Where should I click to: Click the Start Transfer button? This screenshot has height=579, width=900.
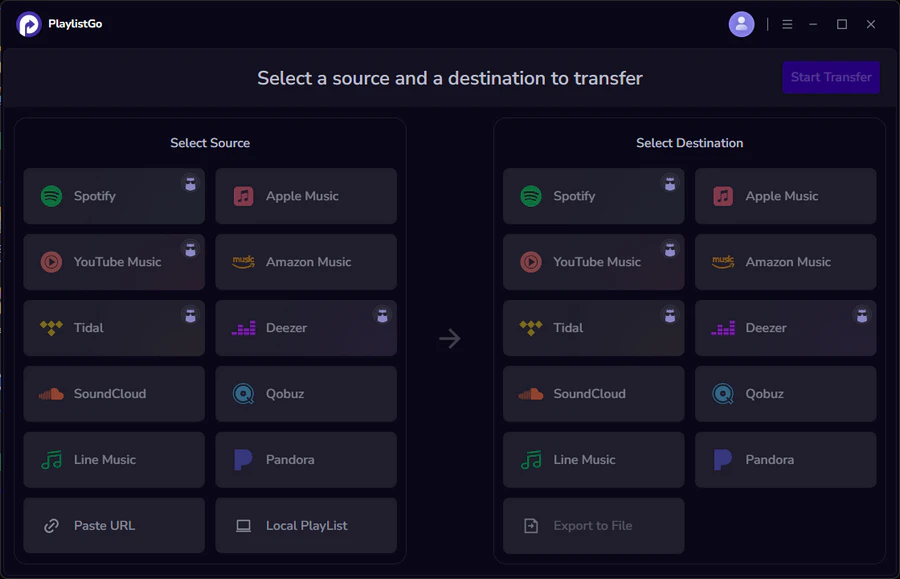(x=831, y=77)
